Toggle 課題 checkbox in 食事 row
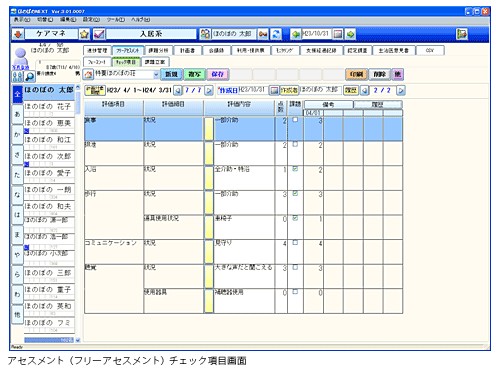500x369 pixels. (295, 120)
